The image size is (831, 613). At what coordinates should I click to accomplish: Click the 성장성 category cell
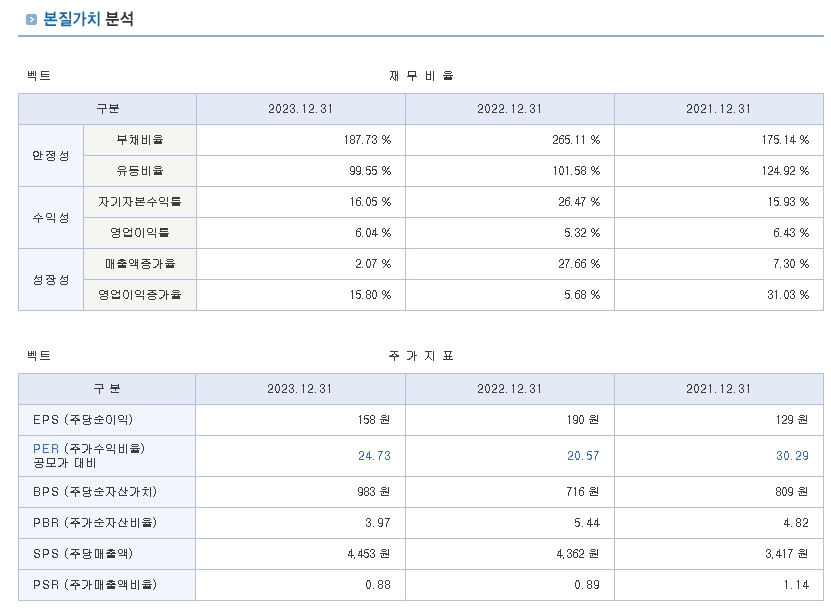51,279
